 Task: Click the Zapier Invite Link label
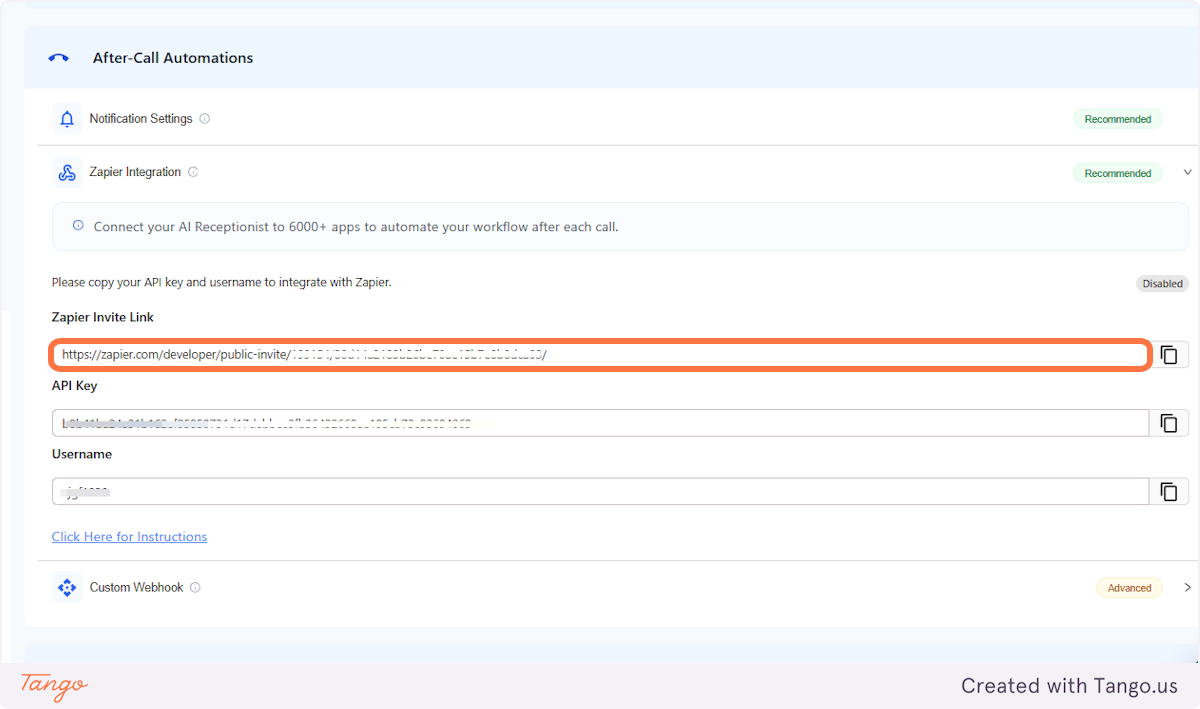[x=103, y=317]
